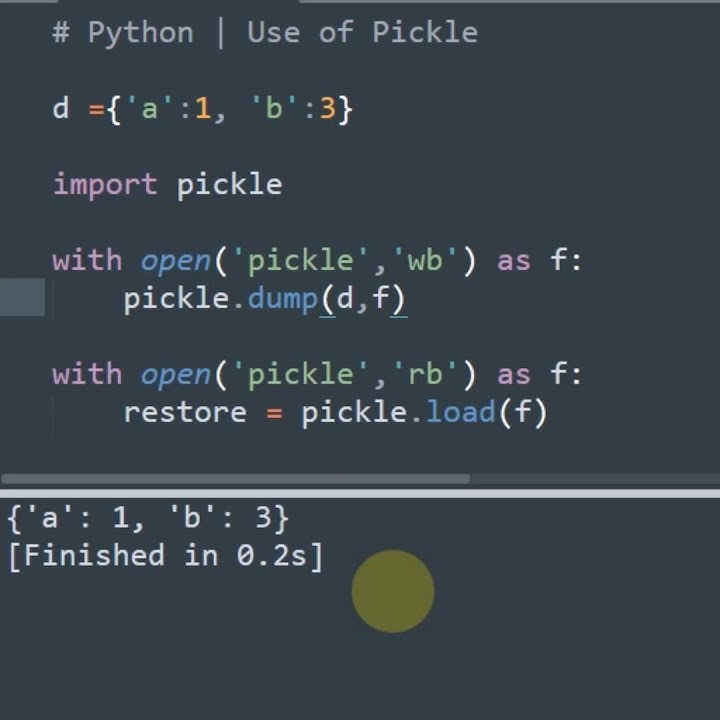Click the second 'open' function call
This screenshot has height=720, width=720.
[x=175, y=376]
